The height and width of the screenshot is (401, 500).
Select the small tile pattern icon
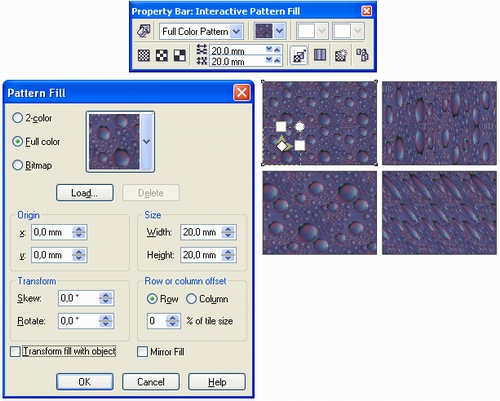(144, 55)
